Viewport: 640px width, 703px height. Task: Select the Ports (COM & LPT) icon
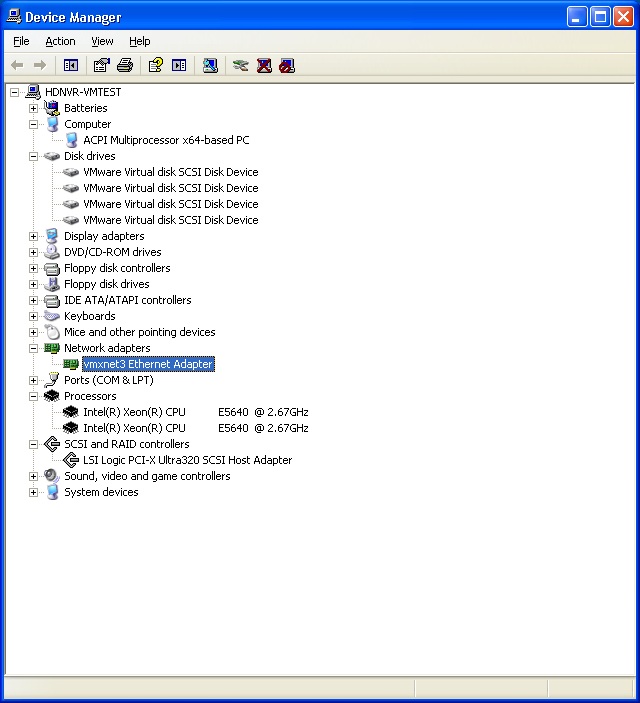pyautogui.click(x=52, y=380)
